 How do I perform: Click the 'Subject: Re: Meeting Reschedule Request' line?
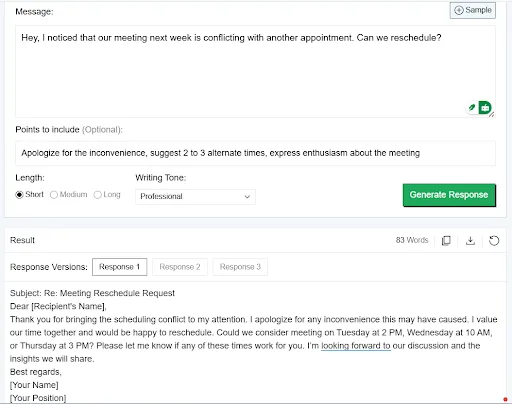pyautogui.click(x=92, y=293)
